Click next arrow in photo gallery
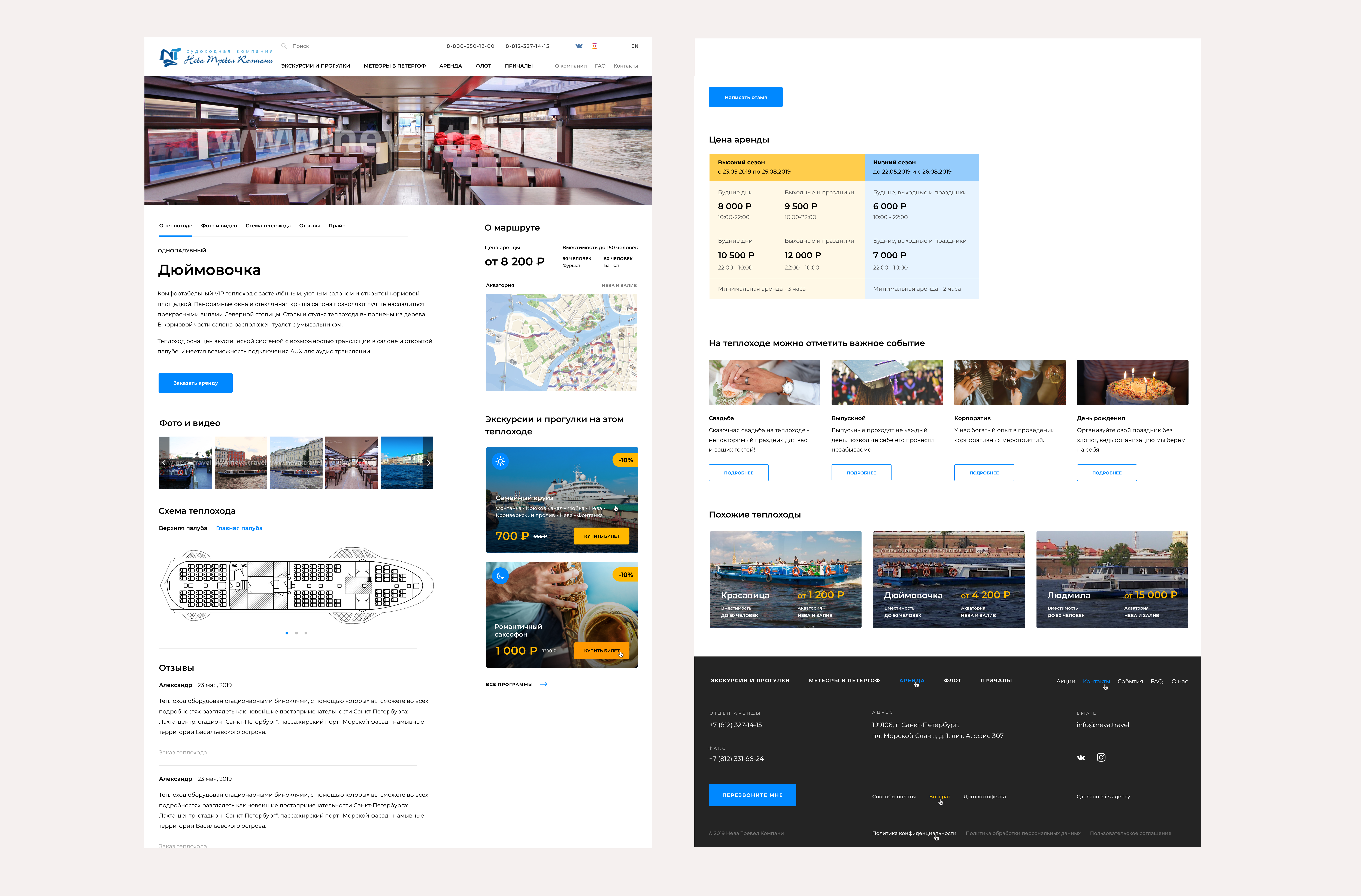 pyautogui.click(x=428, y=463)
